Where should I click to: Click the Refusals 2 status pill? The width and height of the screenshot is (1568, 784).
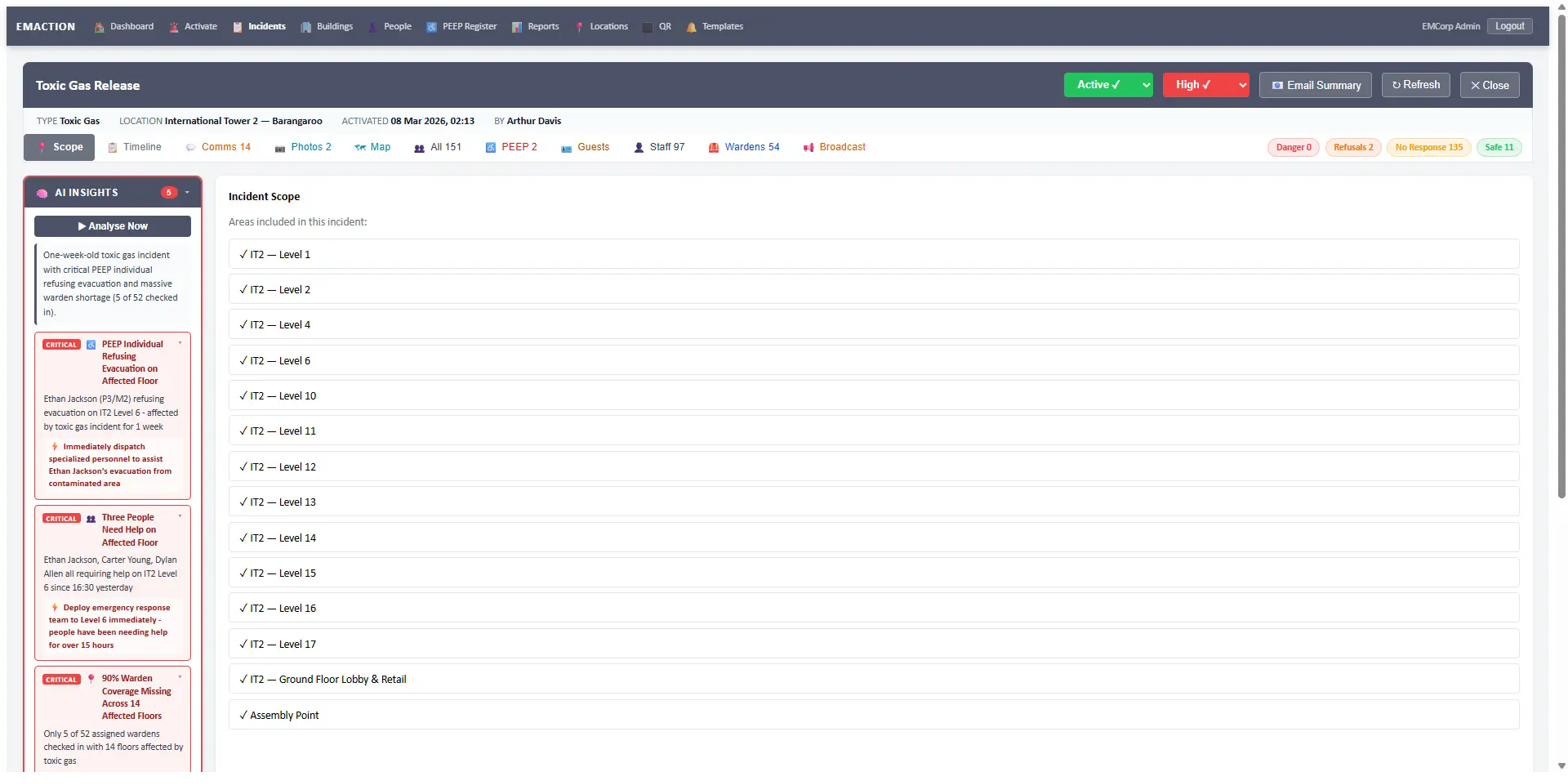pyautogui.click(x=1353, y=148)
